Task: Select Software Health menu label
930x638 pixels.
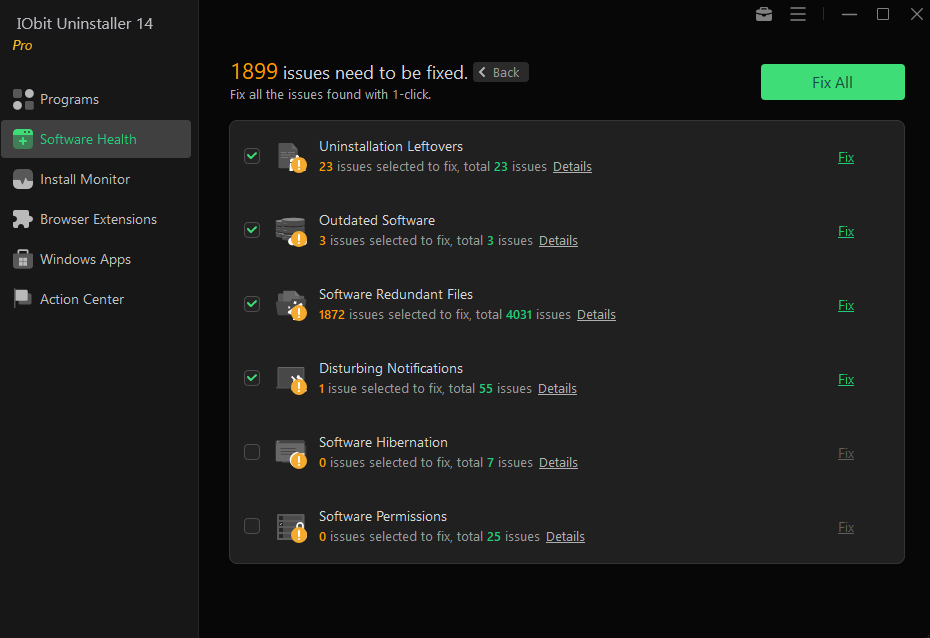Action: (x=88, y=139)
